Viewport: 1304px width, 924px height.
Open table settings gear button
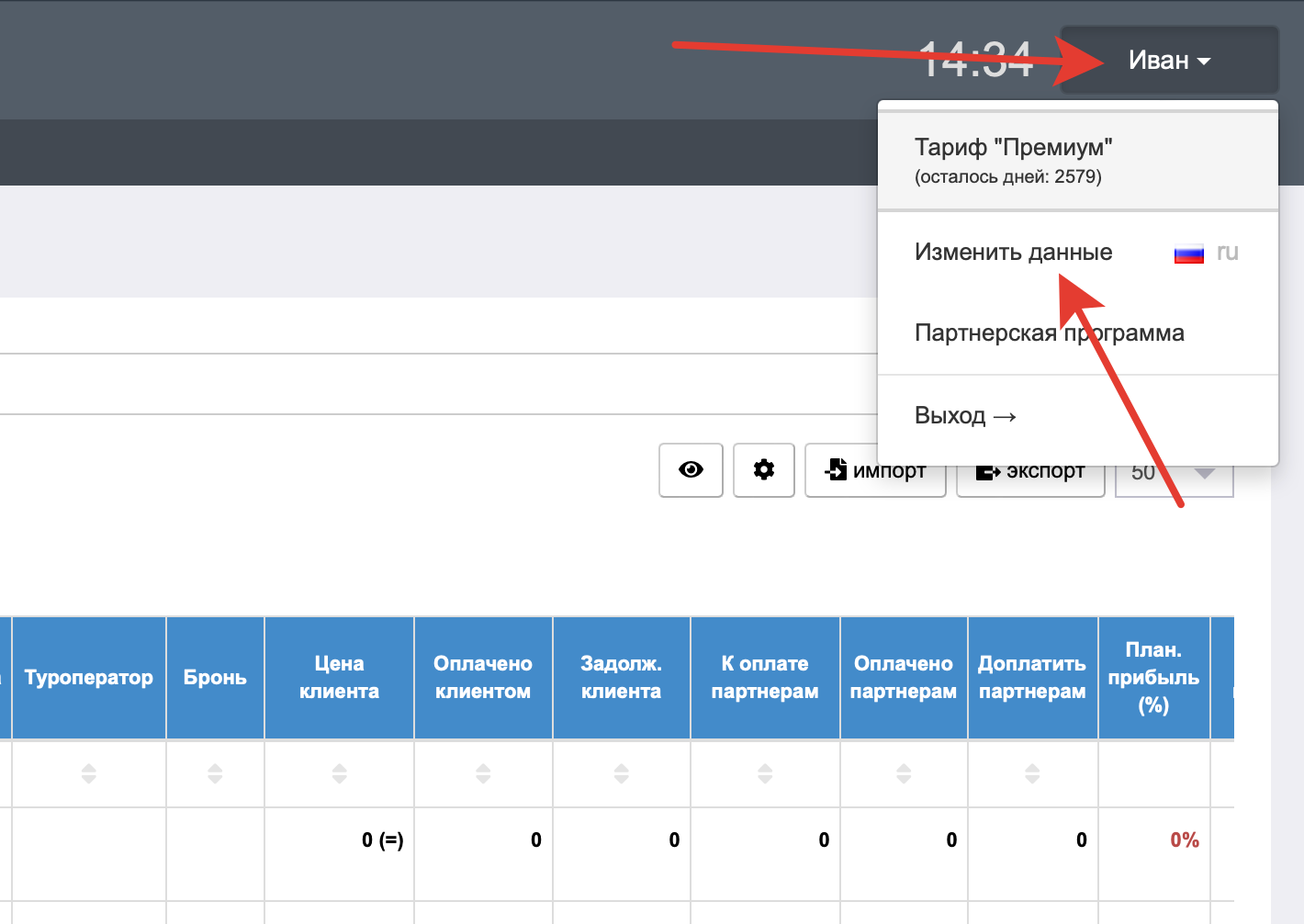click(x=764, y=470)
